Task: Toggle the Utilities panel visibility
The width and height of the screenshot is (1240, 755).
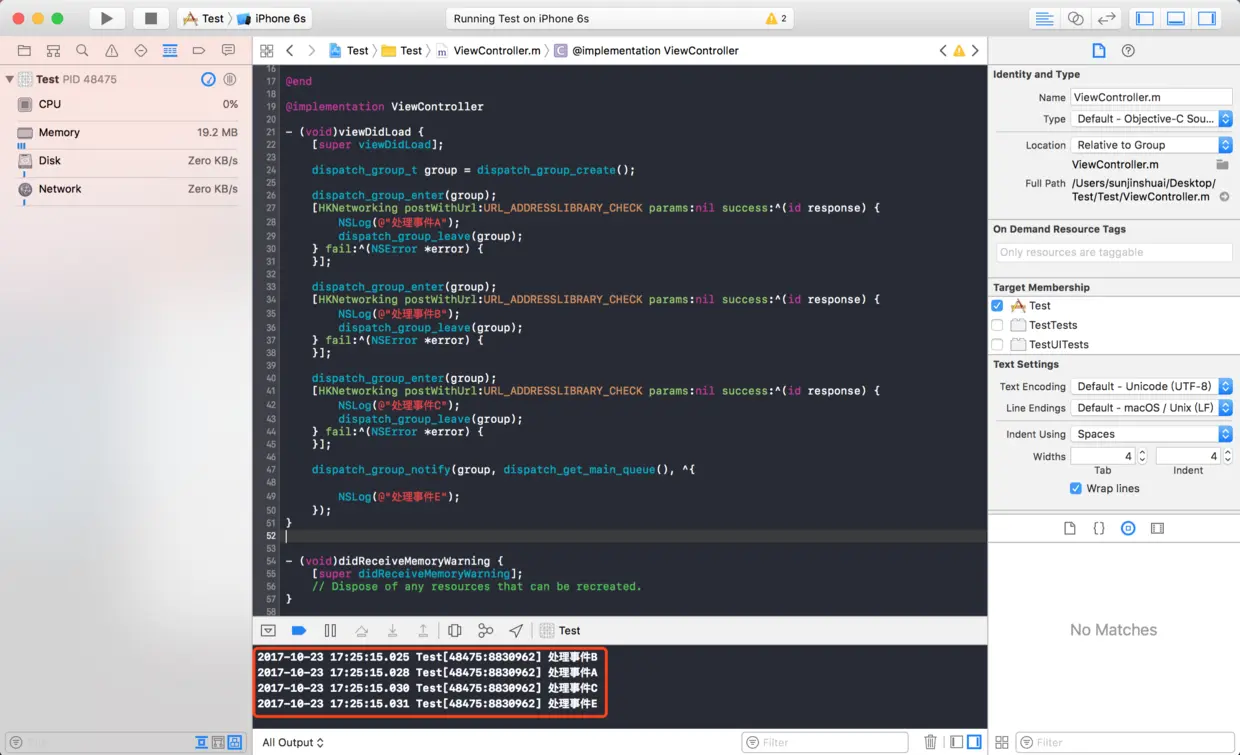Action: (x=1207, y=18)
